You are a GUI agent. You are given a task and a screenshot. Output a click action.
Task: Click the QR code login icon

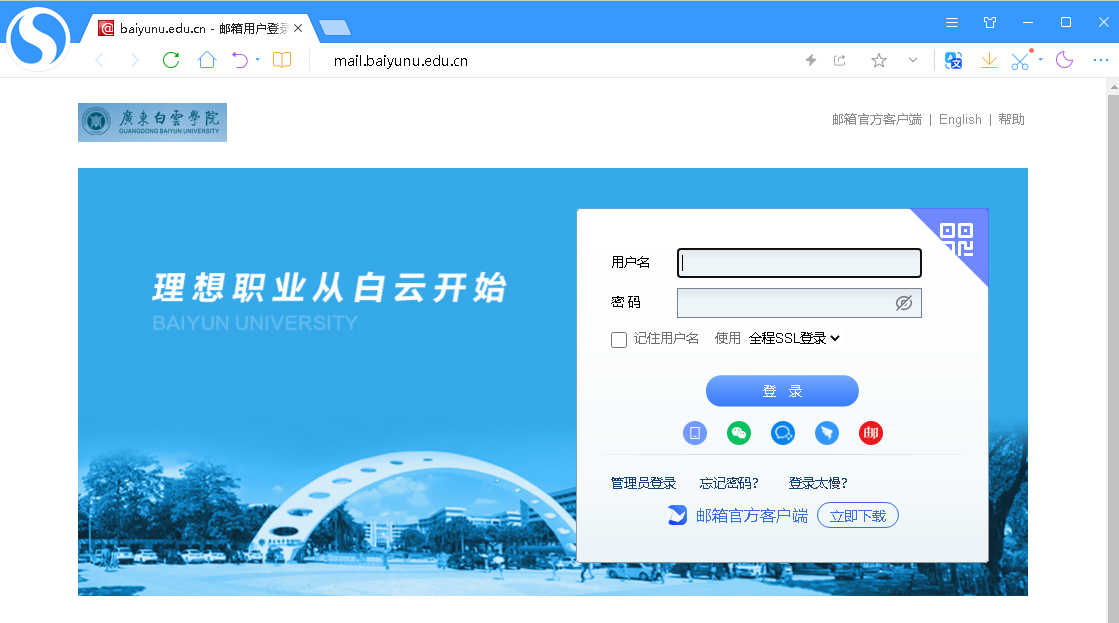pyautogui.click(x=957, y=239)
